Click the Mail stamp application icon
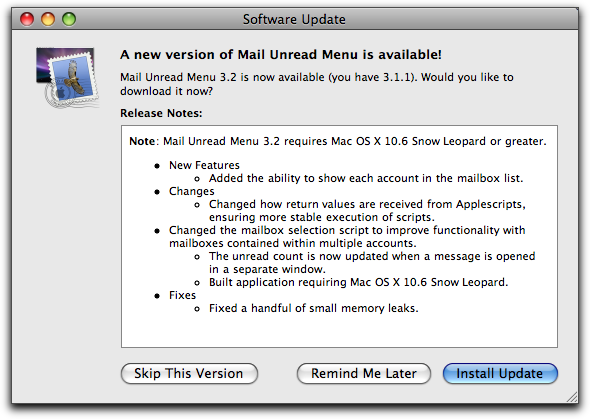This screenshot has height=419, width=590. click(x=67, y=77)
